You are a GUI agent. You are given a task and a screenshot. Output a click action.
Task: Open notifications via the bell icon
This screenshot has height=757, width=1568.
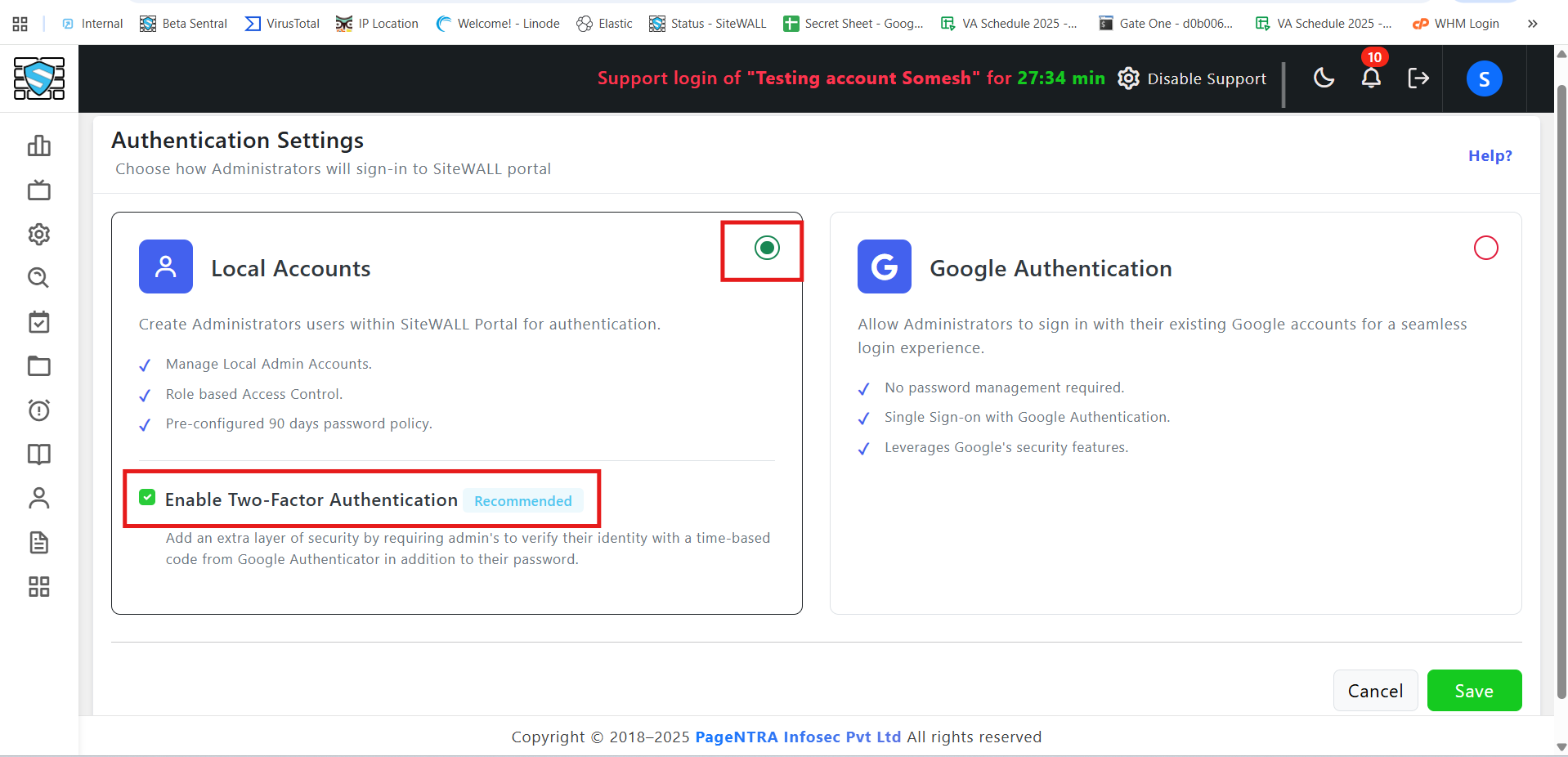pyautogui.click(x=1371, y=78)
